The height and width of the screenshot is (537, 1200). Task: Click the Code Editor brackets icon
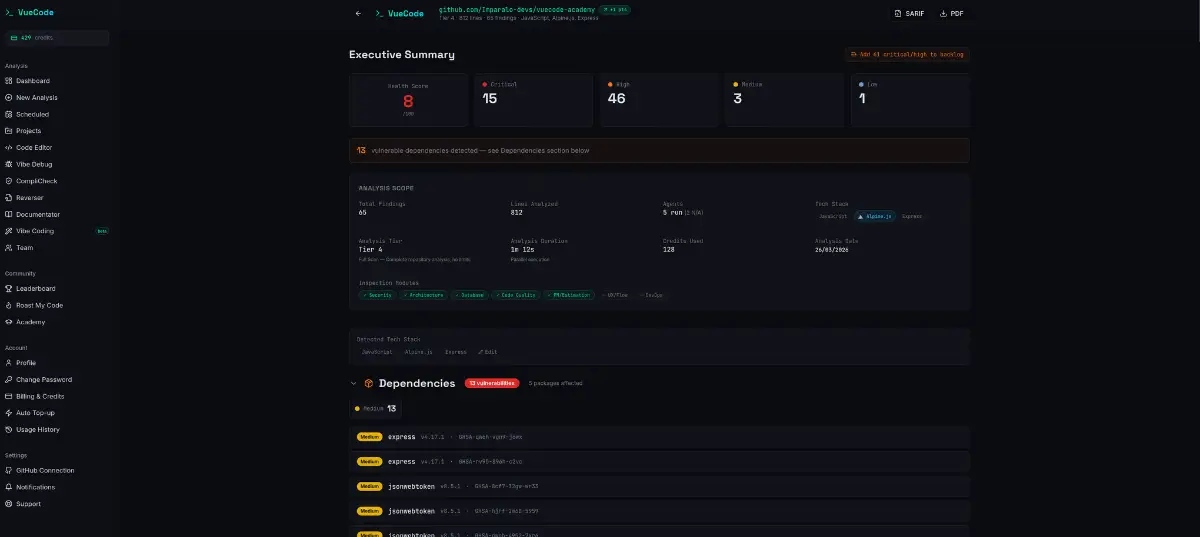click(9, 148)
